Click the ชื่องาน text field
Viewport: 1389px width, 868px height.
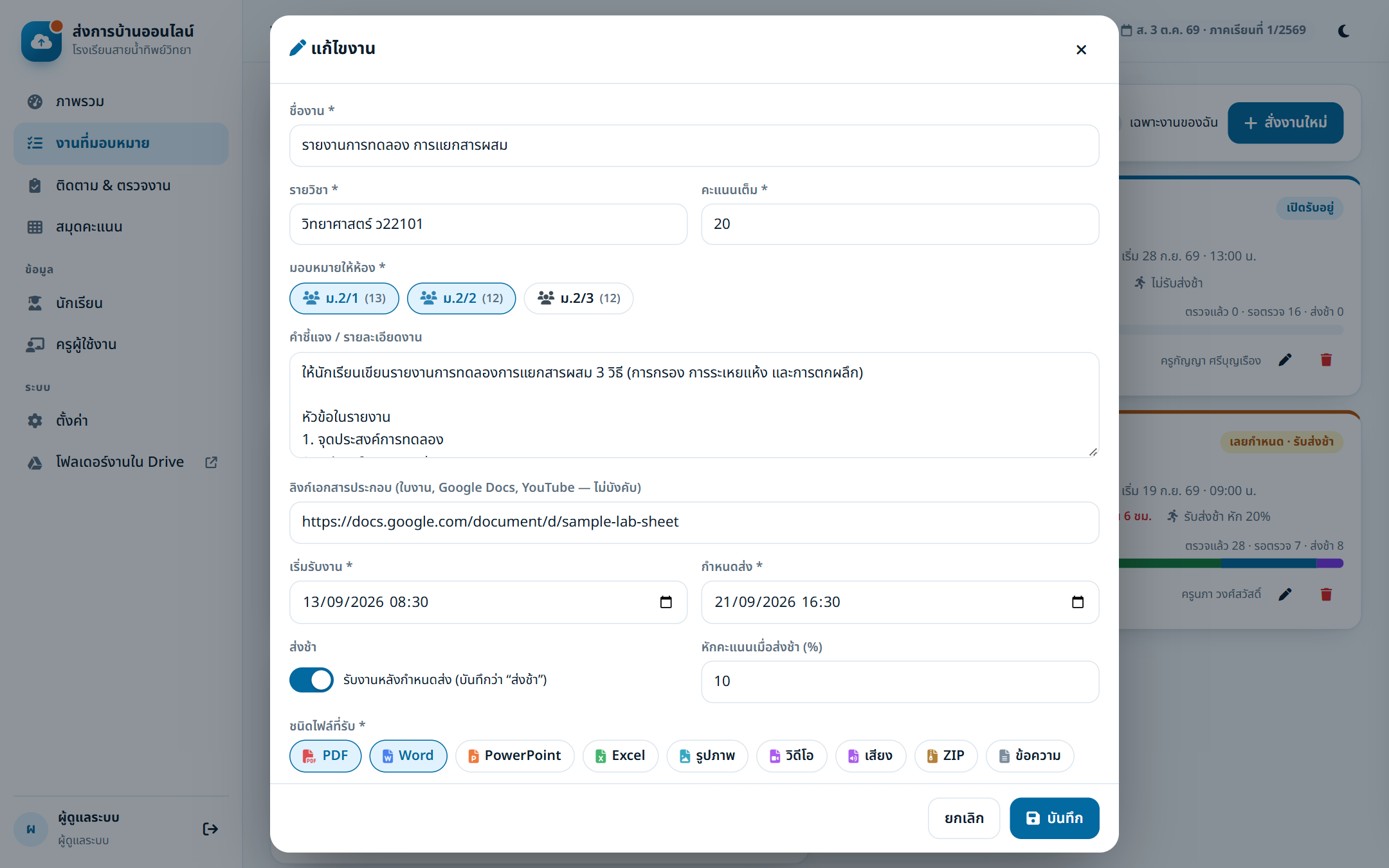694,145
